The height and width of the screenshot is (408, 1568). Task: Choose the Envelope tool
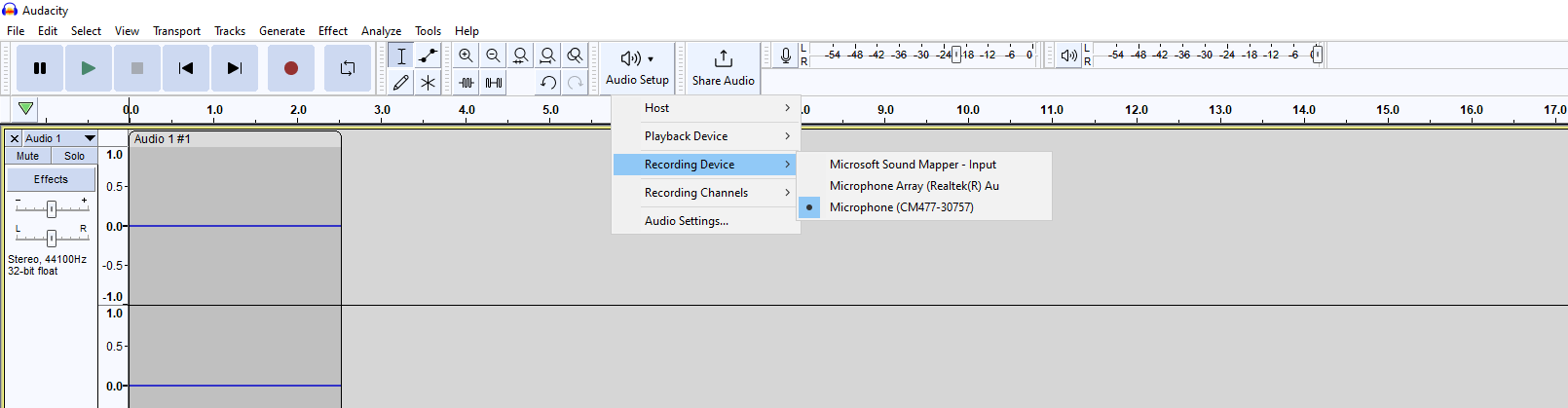(x=428, y=56)
